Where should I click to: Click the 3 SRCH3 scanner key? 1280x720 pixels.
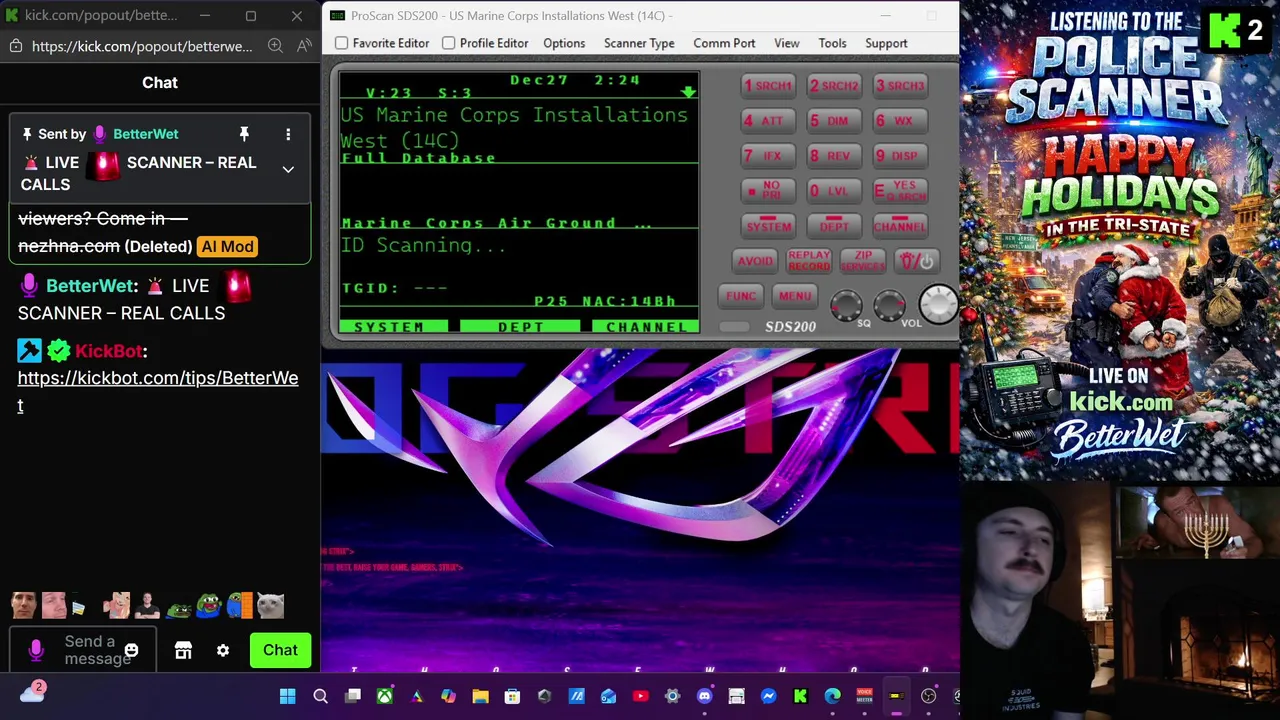[900, 86]
